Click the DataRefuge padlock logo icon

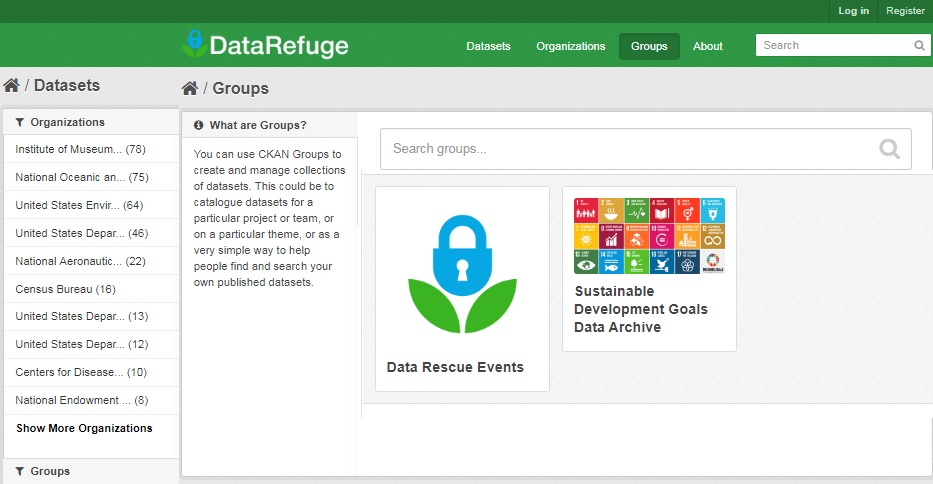click(x=195, y=43)
